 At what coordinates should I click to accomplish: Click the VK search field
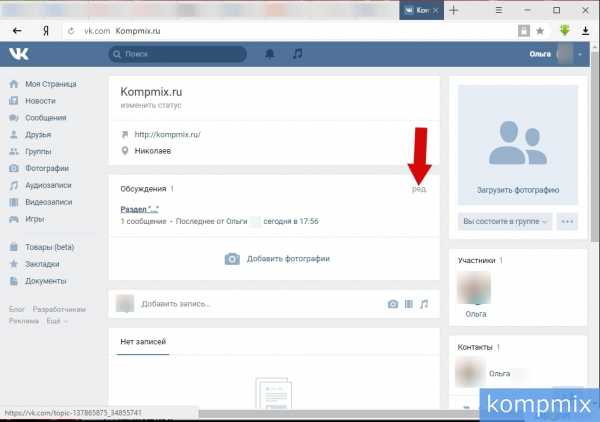click(178, 54)
